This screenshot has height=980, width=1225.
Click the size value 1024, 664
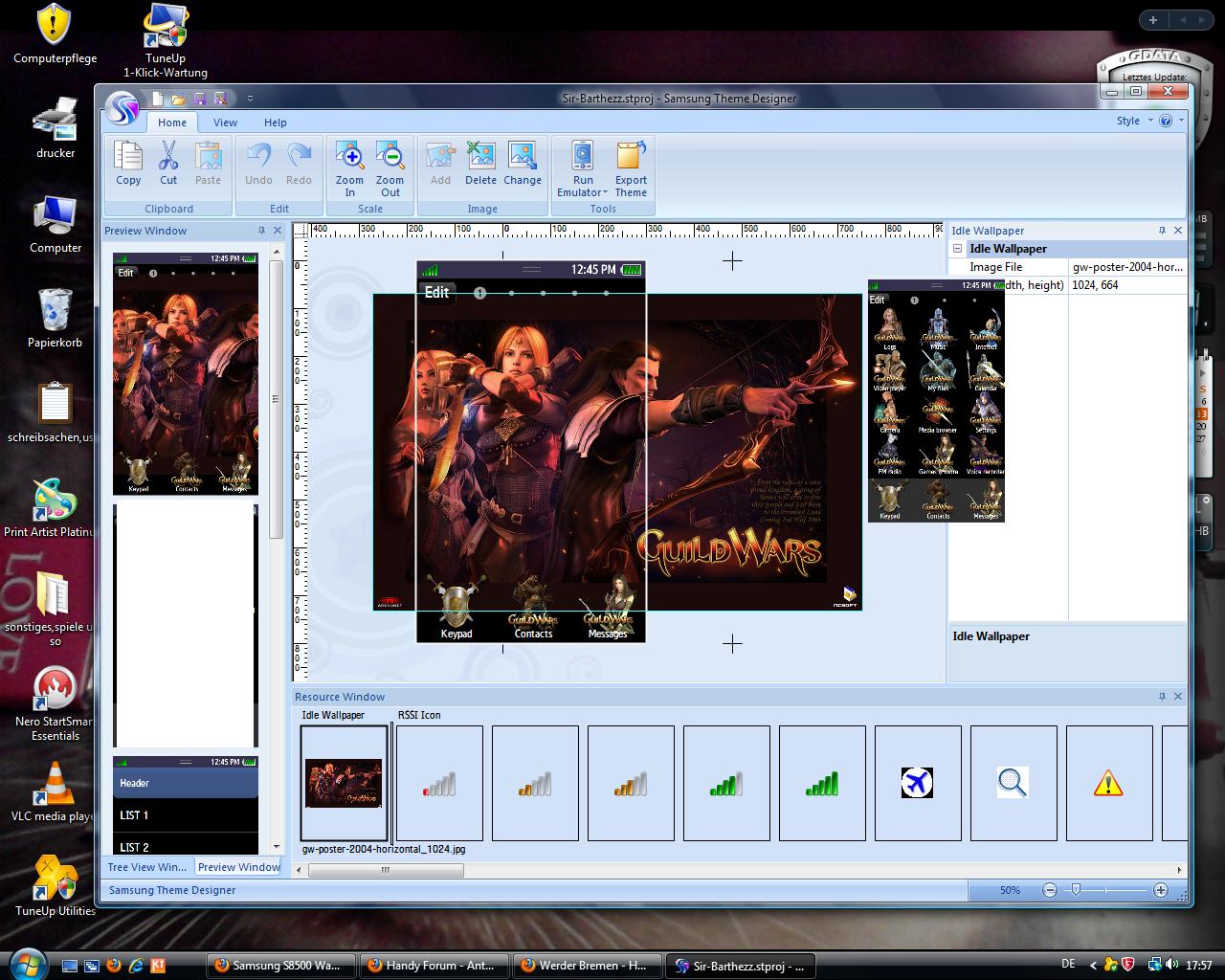pyautogui.click(x=1127, y=285)
